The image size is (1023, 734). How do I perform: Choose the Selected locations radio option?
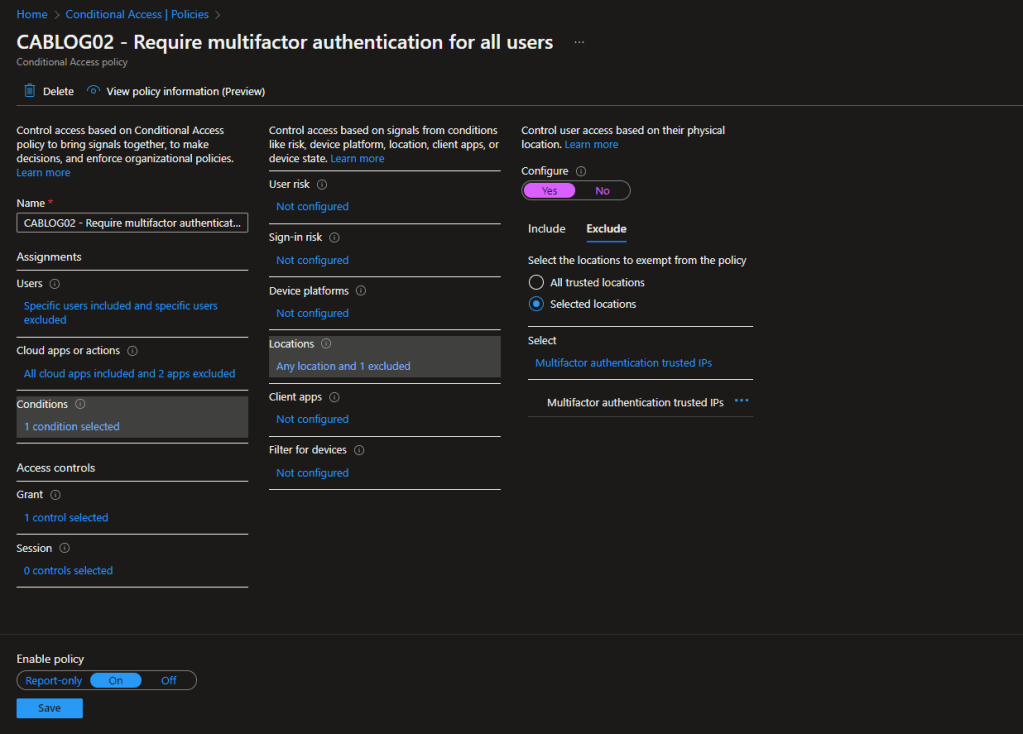[x=536, y=304]
